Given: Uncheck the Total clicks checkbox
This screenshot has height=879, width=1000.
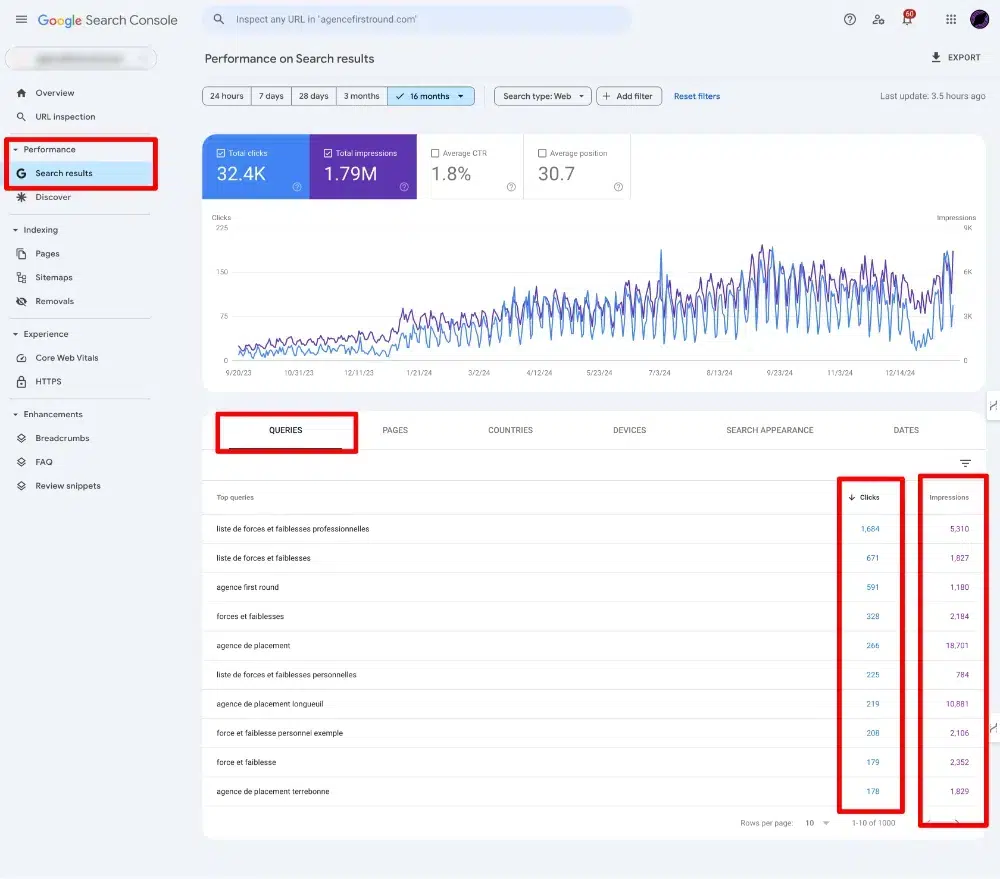Looking at the screenshot, I should 221,153.
